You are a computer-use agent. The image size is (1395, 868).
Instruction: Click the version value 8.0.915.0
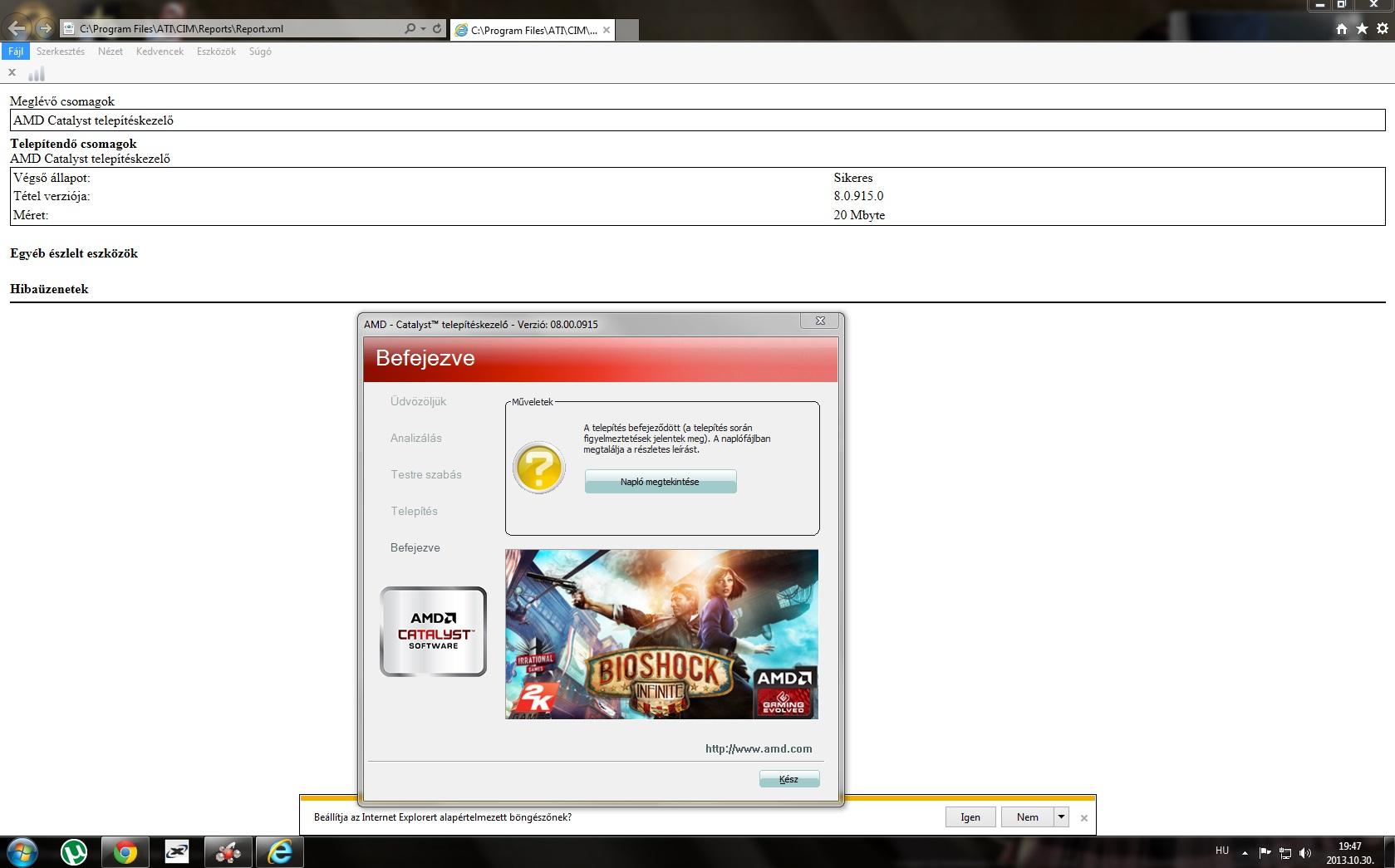pyautogui.click(x=858, y=196)
